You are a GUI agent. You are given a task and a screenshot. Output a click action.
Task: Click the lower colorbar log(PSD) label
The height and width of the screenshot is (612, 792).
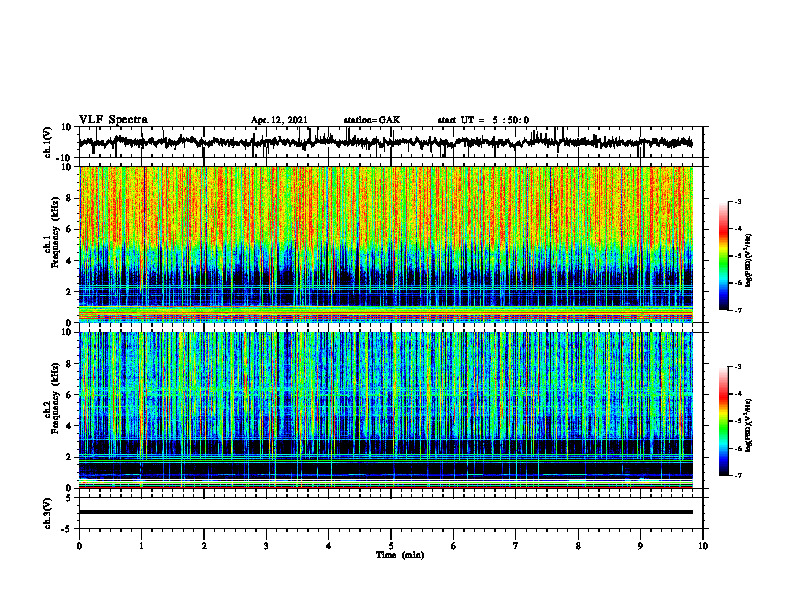[x=749, y=426]
